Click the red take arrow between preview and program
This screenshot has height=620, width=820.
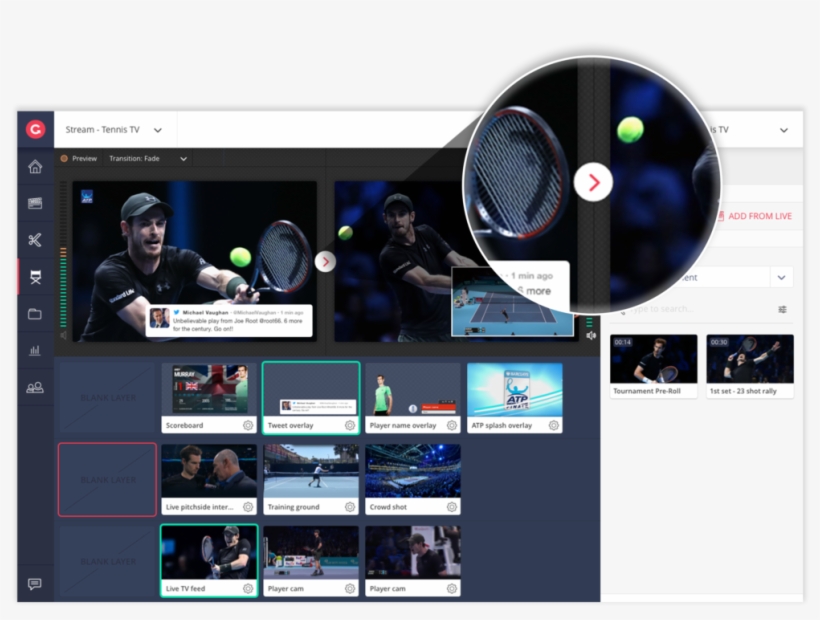pos(325,262)
